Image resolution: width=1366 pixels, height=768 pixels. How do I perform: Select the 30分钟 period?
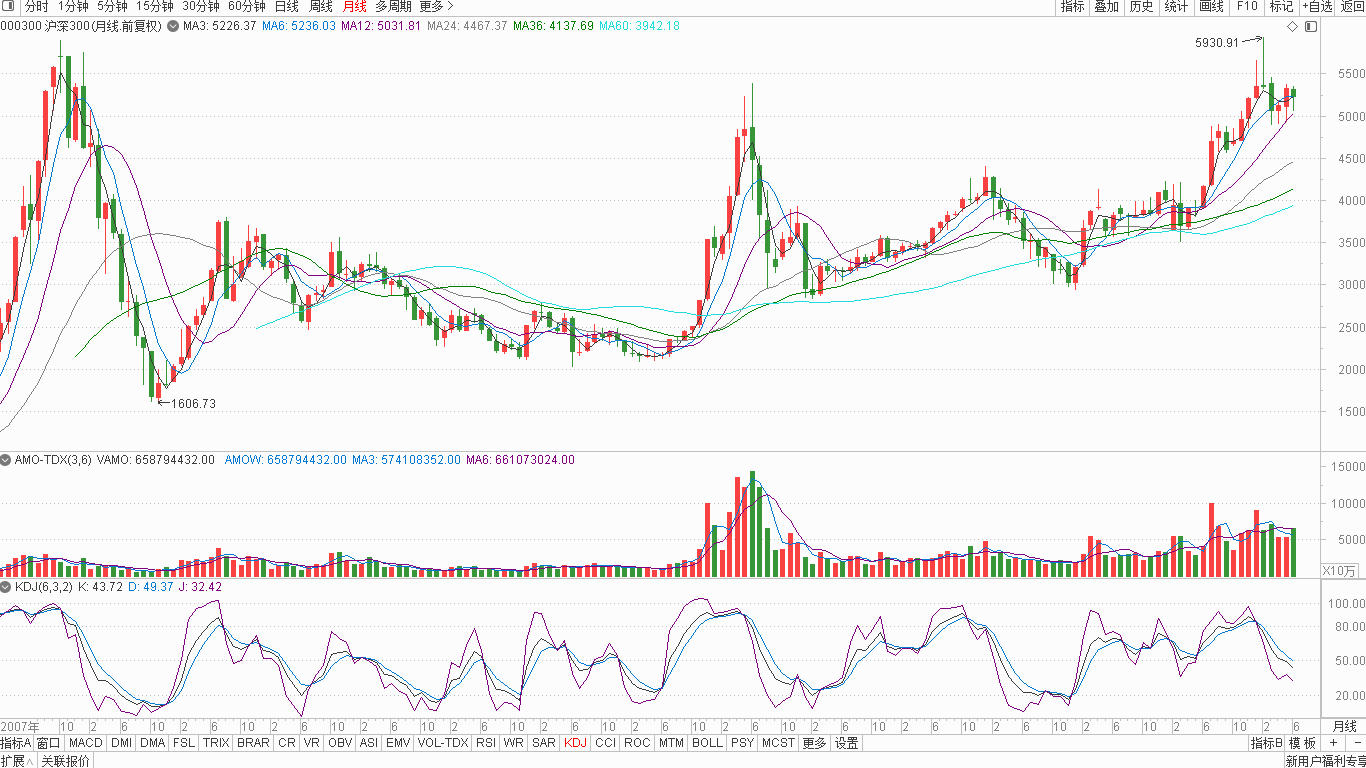(200, 6)
